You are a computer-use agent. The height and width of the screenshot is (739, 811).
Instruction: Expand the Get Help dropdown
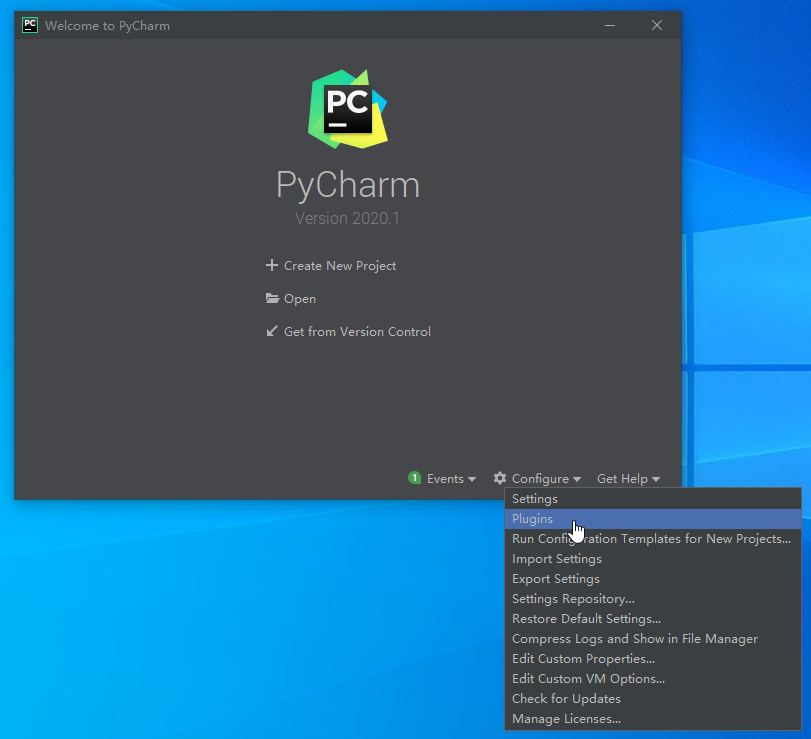pos(628,478)
